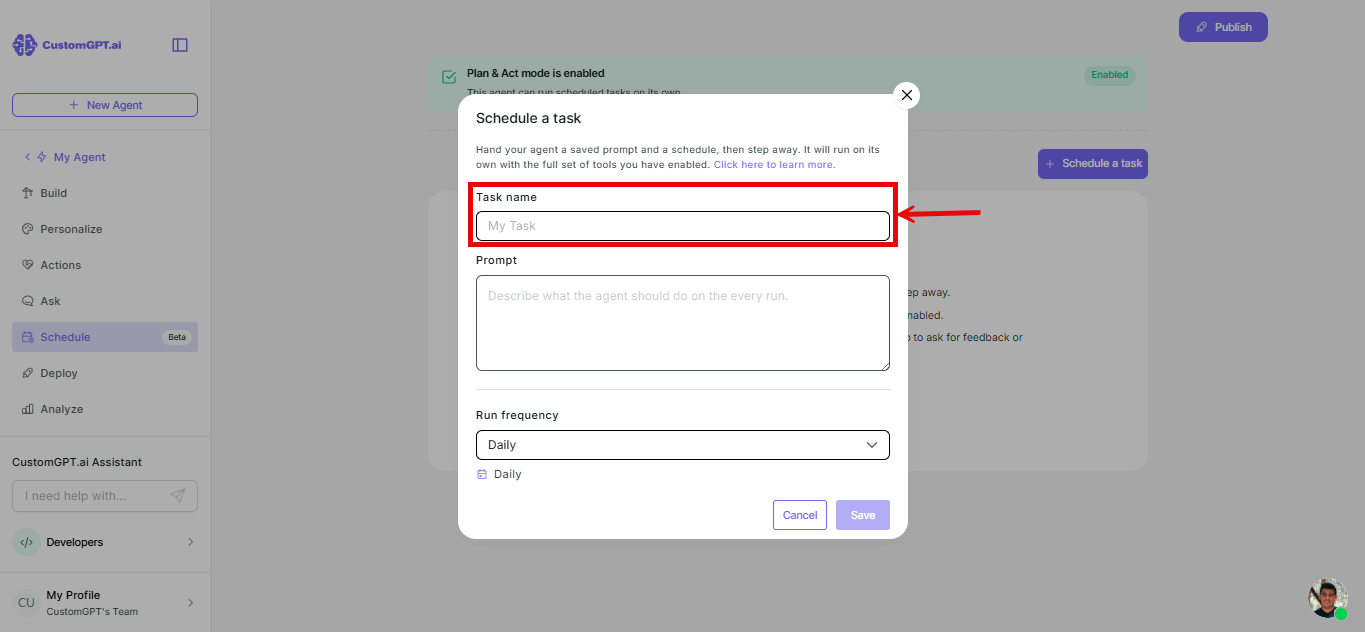
Task: Click the CustomGPT.ai brain logo
Action: click(x=24, y=45)
